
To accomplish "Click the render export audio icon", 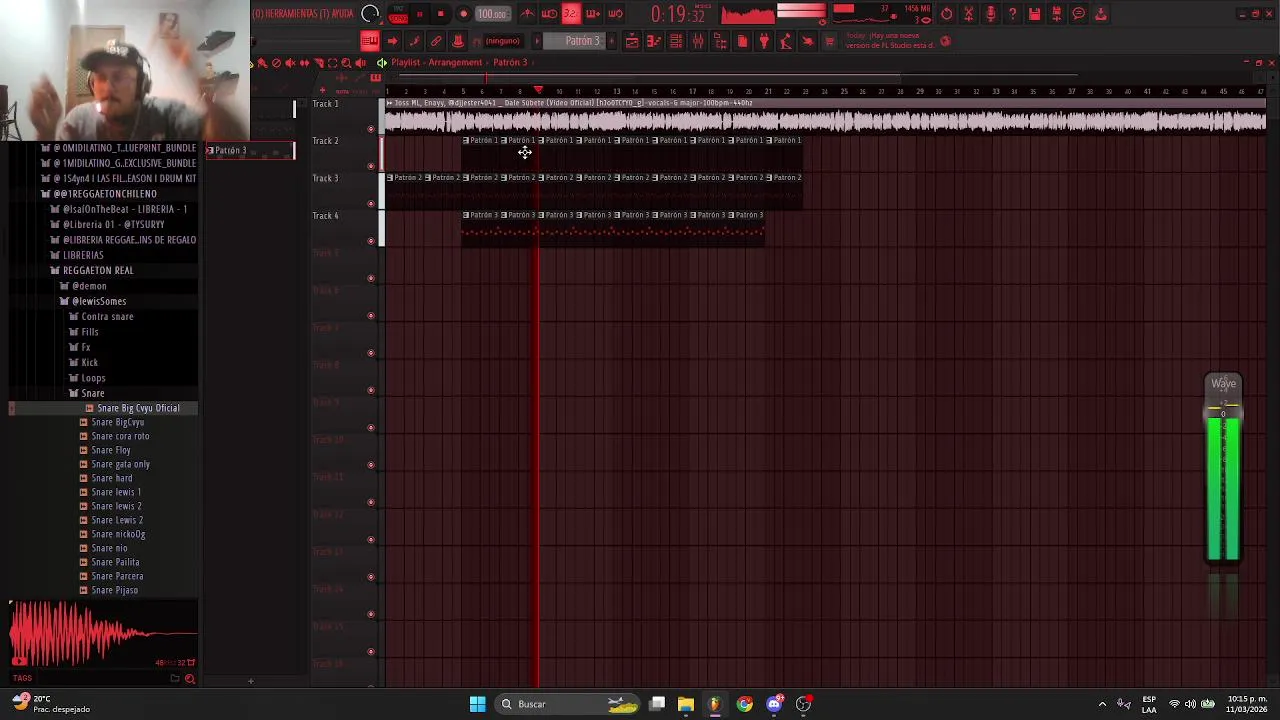I will (1056, 14).
